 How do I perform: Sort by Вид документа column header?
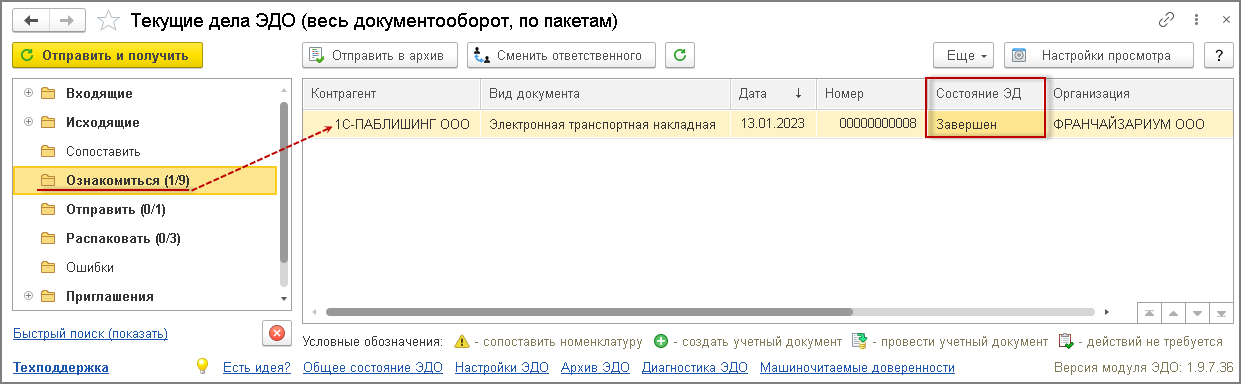coord(606,93)
